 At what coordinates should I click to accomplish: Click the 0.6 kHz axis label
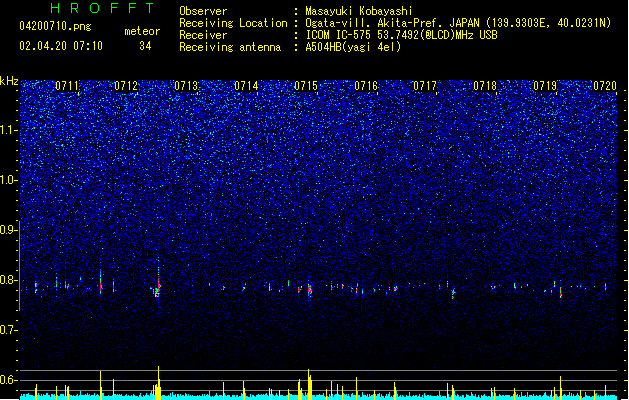(9, 380)
